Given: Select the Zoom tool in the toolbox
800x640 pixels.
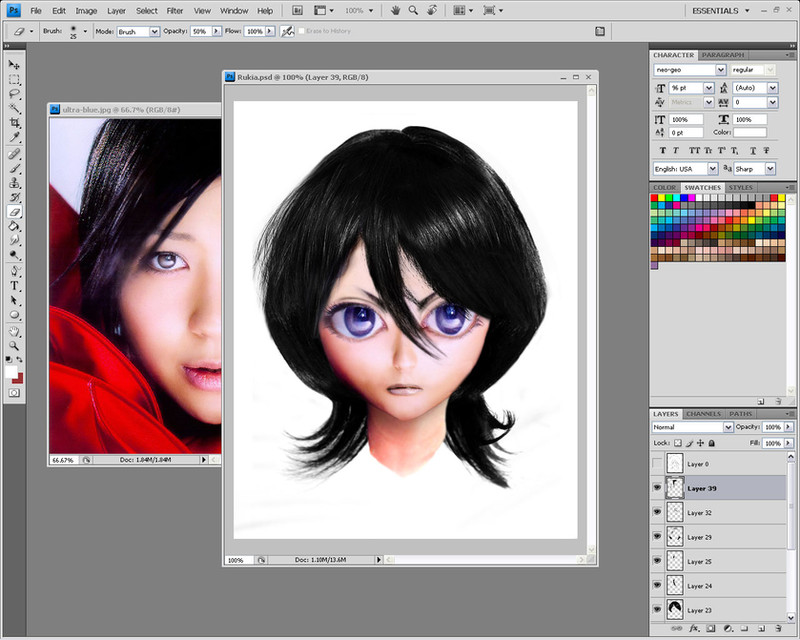Looking at the screenshot, I should (x=14, y=346).
